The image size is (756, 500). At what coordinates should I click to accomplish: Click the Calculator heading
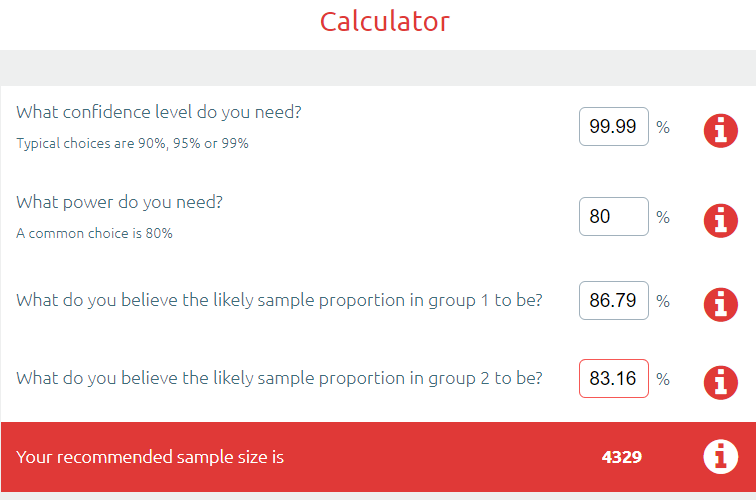[x=385, y=21]
